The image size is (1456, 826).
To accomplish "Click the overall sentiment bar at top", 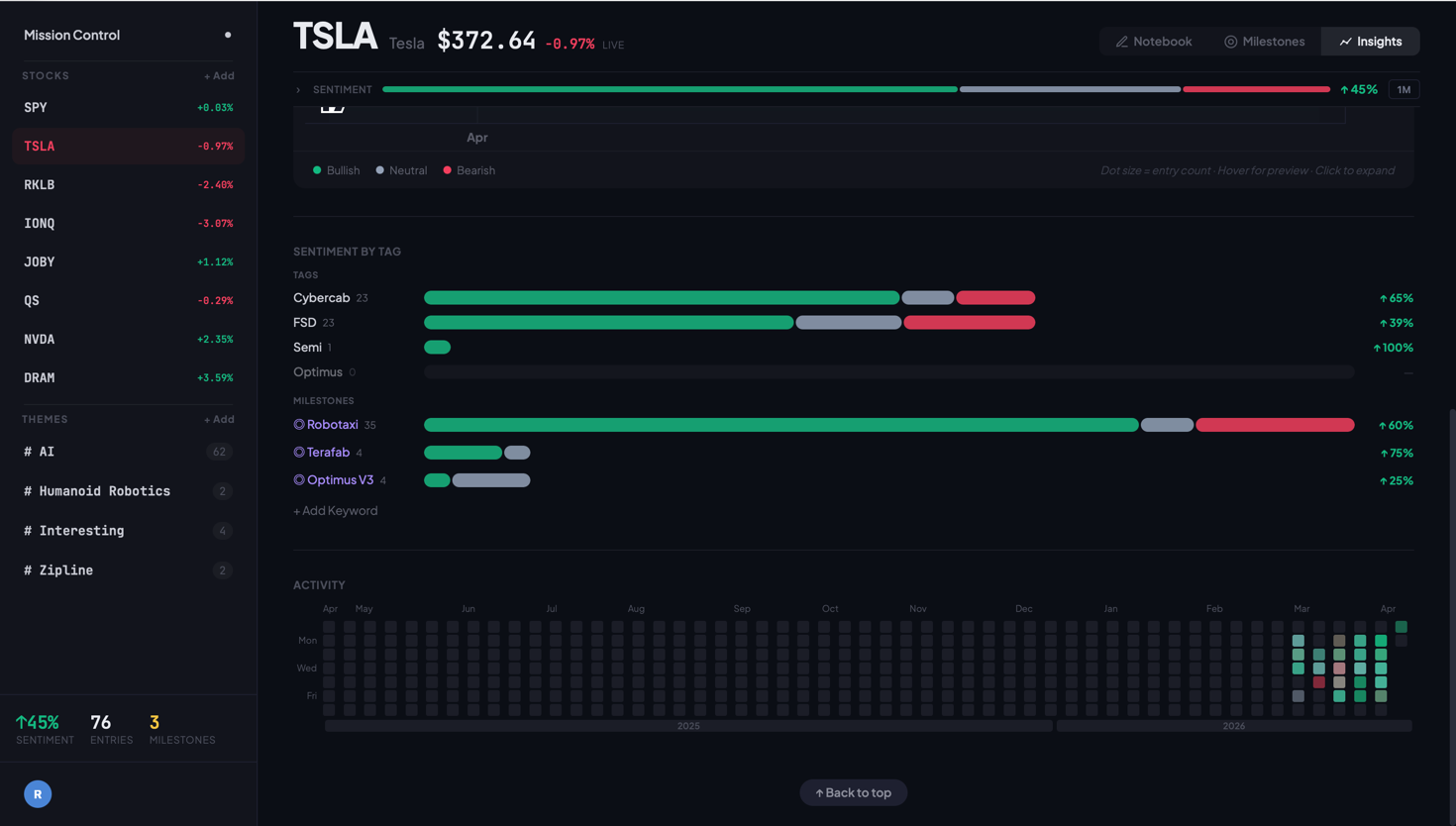I will 856,90.
